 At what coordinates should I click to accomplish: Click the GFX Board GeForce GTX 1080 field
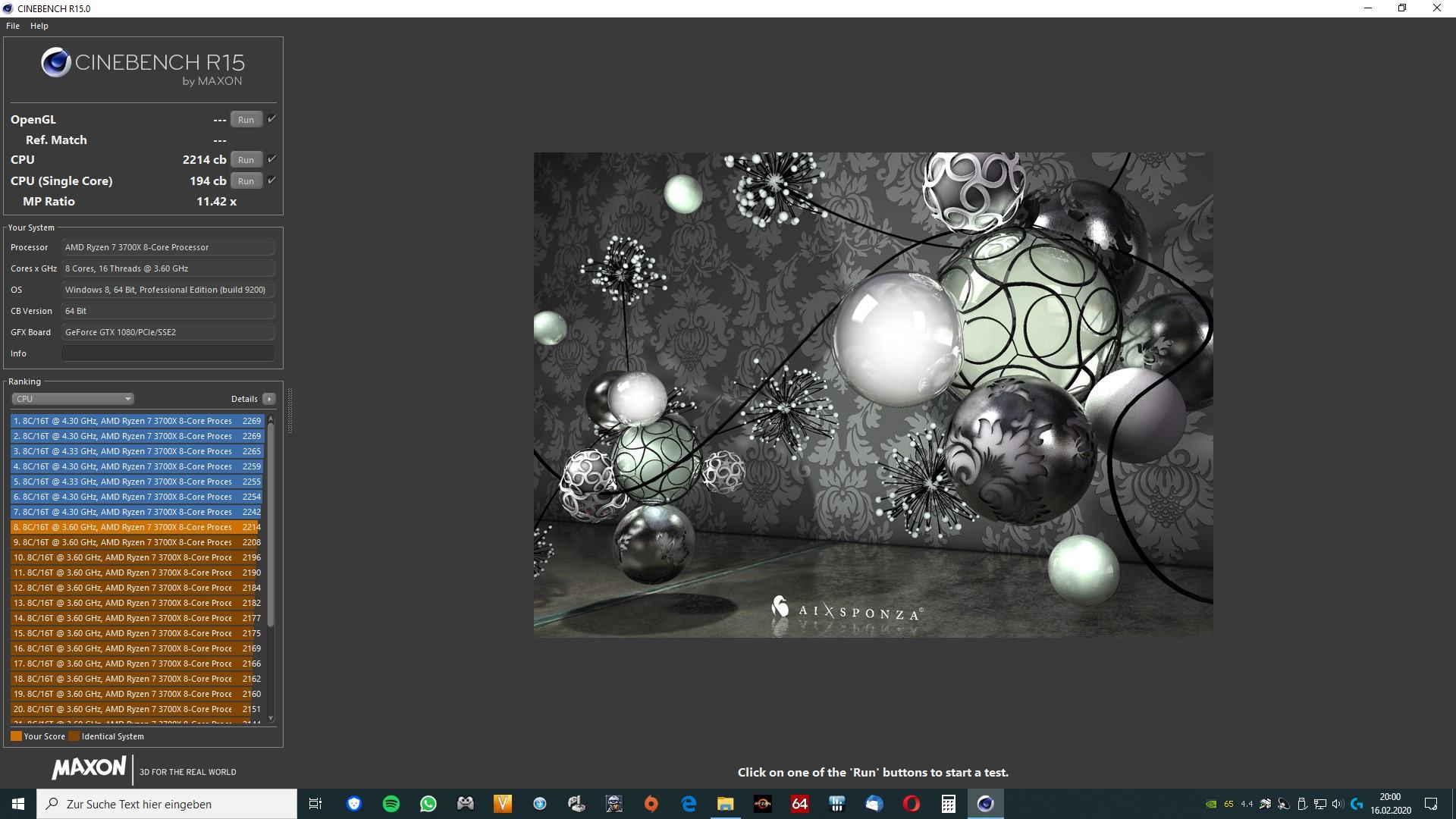pos(168,332)
